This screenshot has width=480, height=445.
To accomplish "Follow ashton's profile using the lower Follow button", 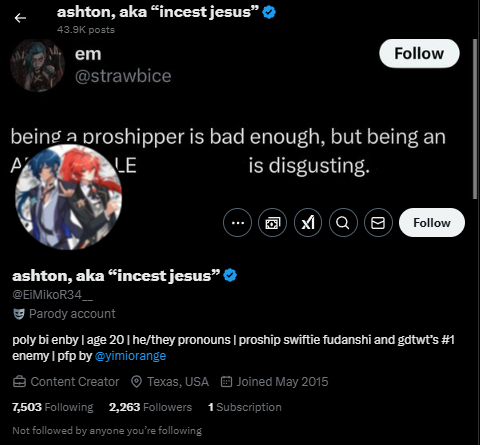I will coord(432,223).
